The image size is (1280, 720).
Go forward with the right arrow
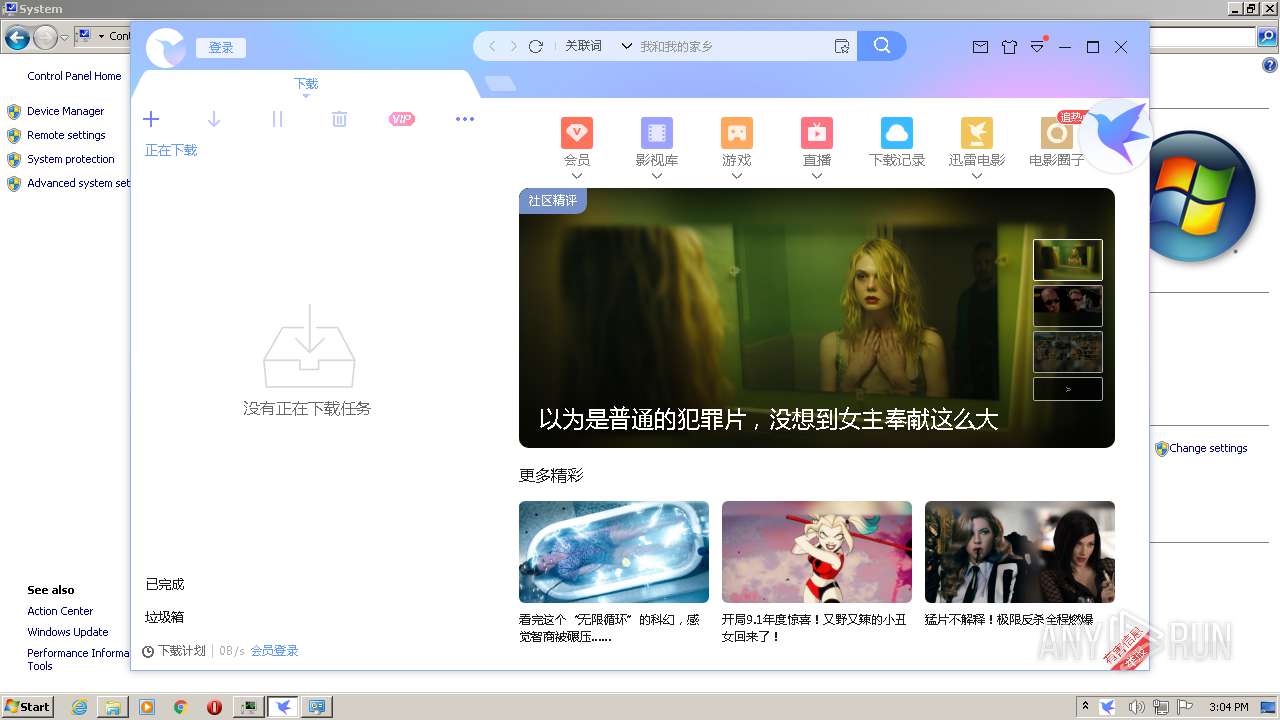pyautogui.click(x=514, y=46)
